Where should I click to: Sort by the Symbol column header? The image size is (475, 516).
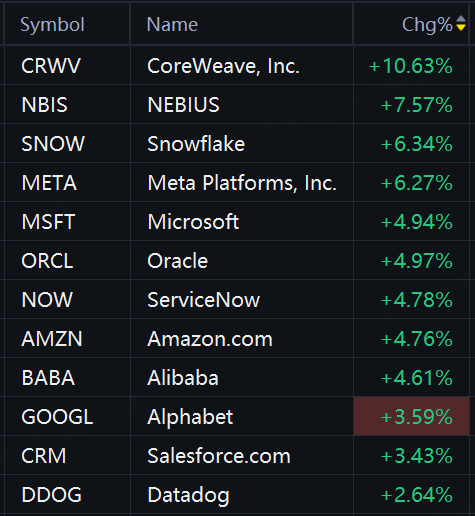pos(52,25)
